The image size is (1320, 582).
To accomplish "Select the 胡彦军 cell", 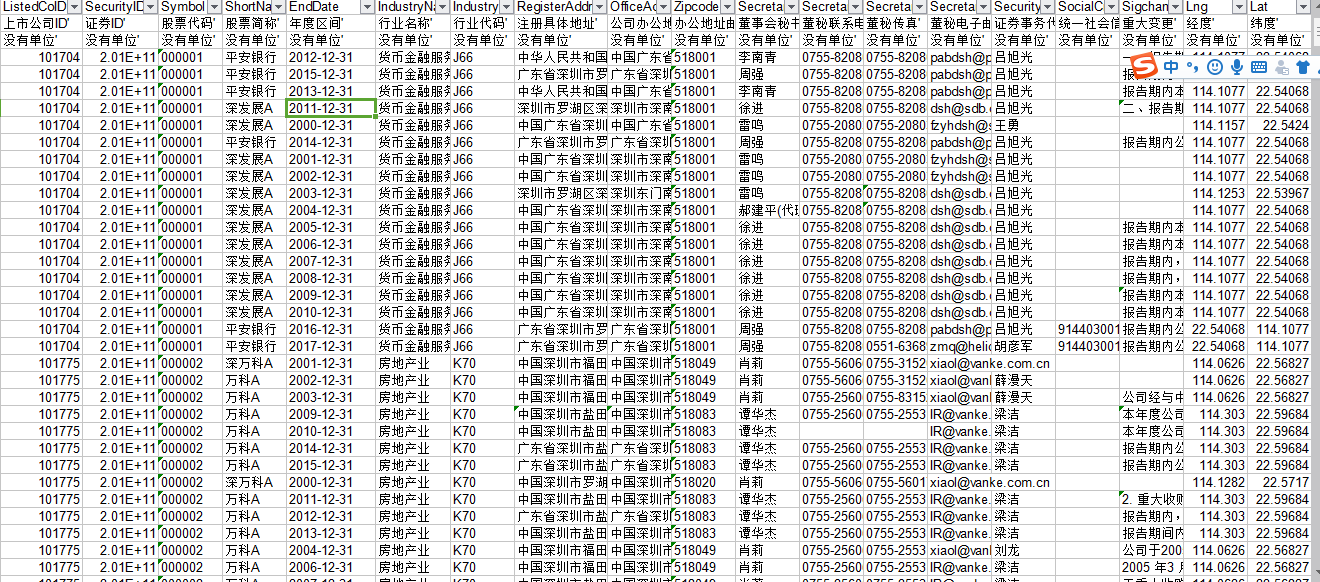I will 1024,346.
